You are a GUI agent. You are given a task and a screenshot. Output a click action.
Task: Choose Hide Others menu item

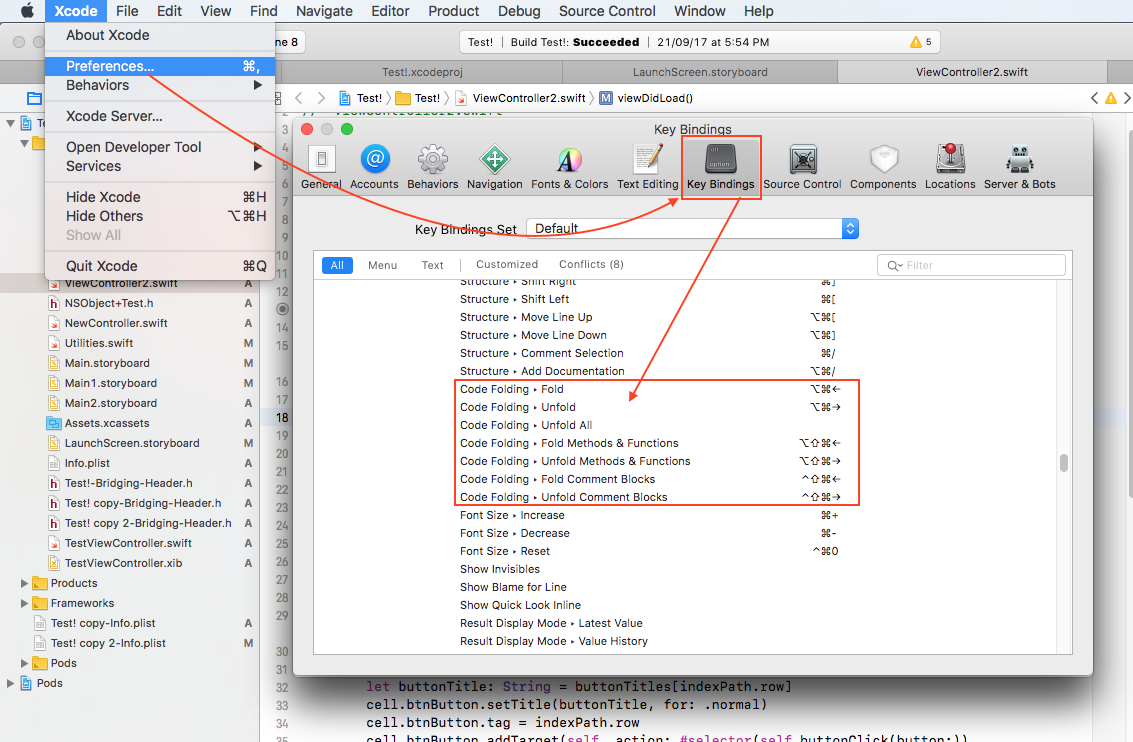tap(160, 216)
